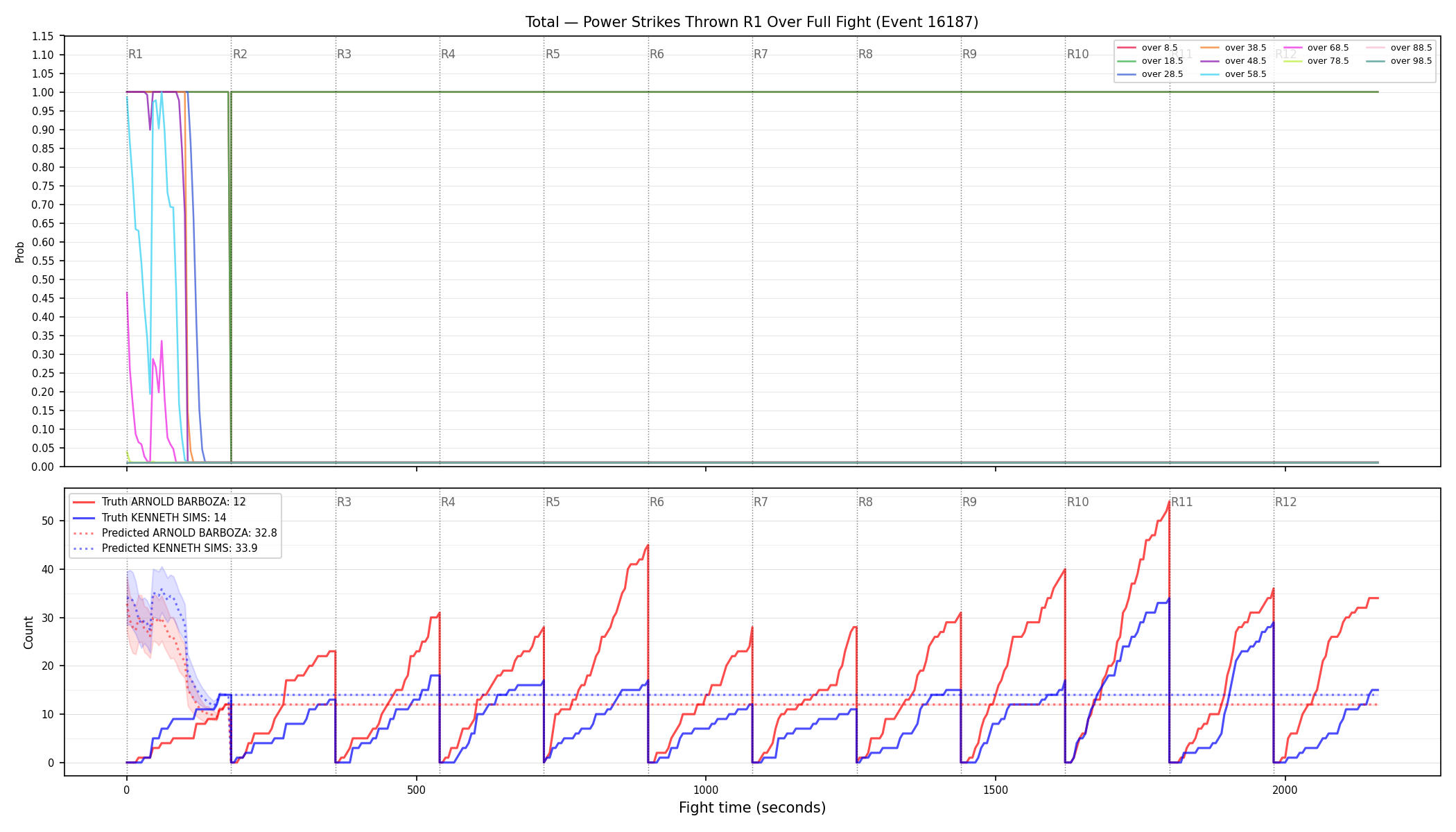Click the chart title mentioning Event 16187
This screenshot has width=1456, height=832.
[752, 22]
